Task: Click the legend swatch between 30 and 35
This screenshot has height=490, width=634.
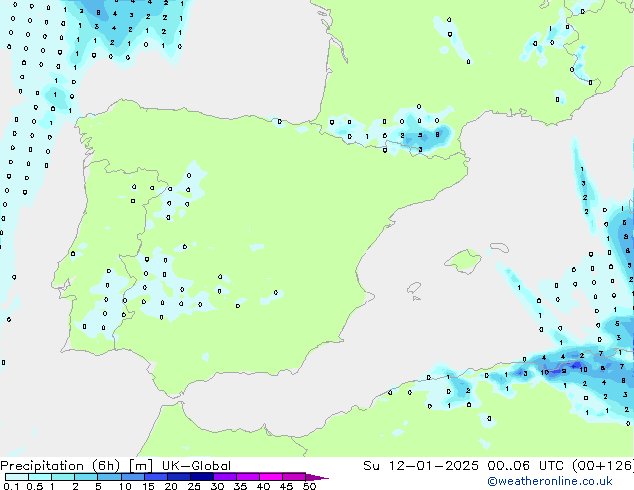Action: click(224, 477)
